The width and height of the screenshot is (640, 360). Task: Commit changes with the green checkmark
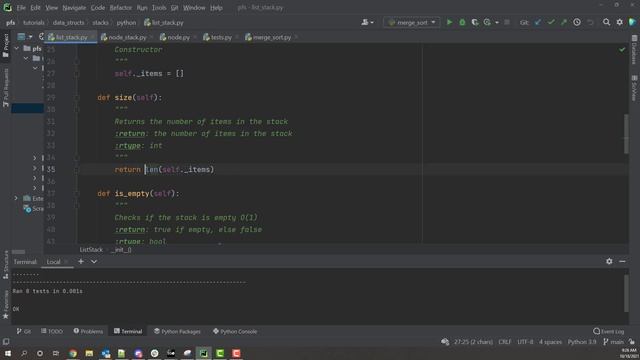[551, 22]
